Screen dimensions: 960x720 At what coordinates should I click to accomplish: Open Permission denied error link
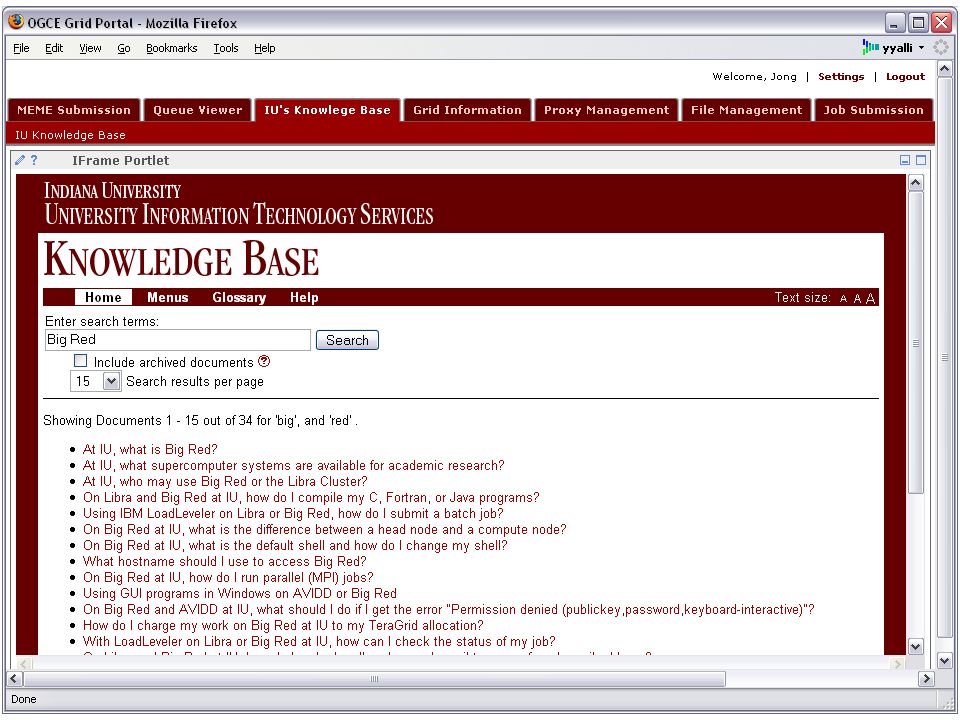449,609
